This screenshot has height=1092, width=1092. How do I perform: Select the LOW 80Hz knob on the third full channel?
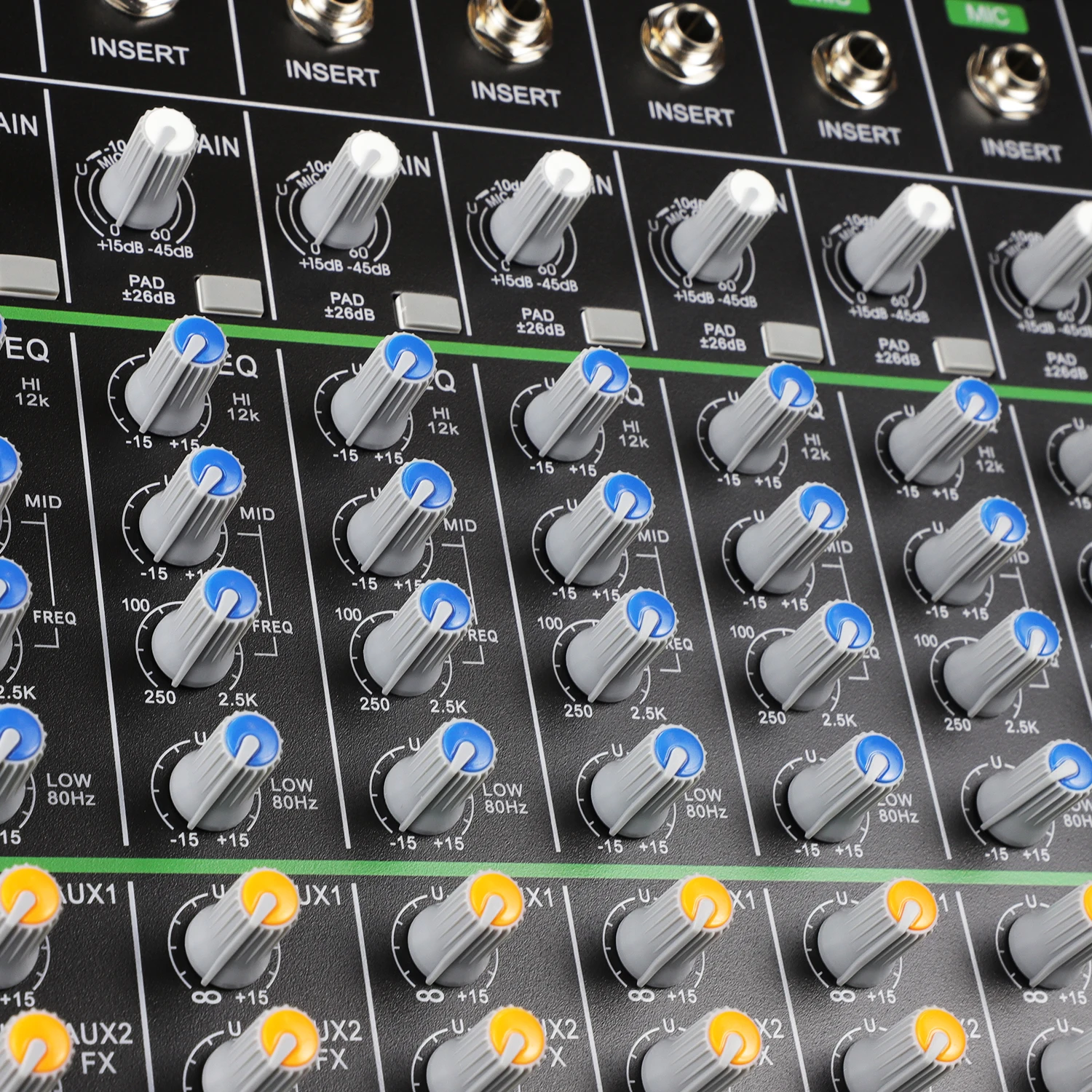click(x=647, y=782)
